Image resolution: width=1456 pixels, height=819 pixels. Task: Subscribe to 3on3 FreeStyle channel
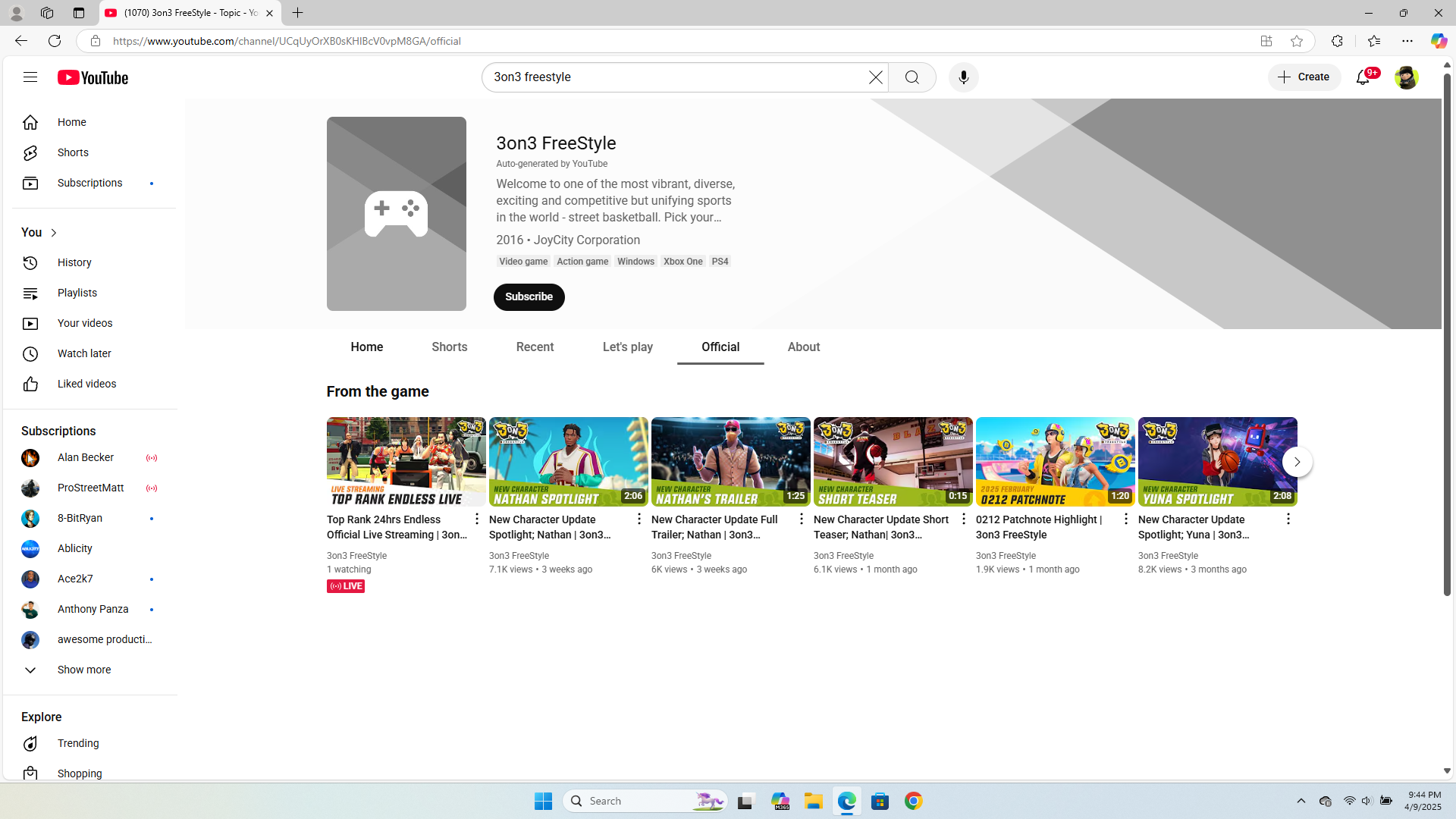[529, 297]
